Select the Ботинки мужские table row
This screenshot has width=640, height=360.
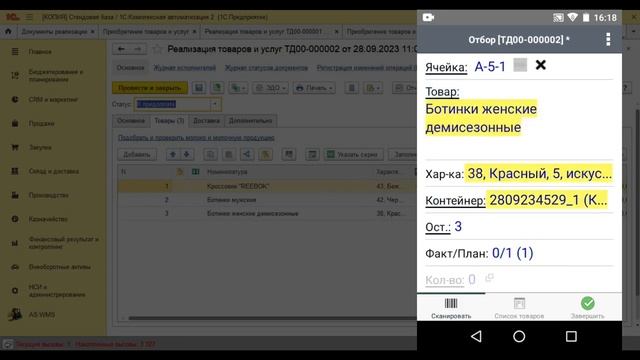click(267, 200)
